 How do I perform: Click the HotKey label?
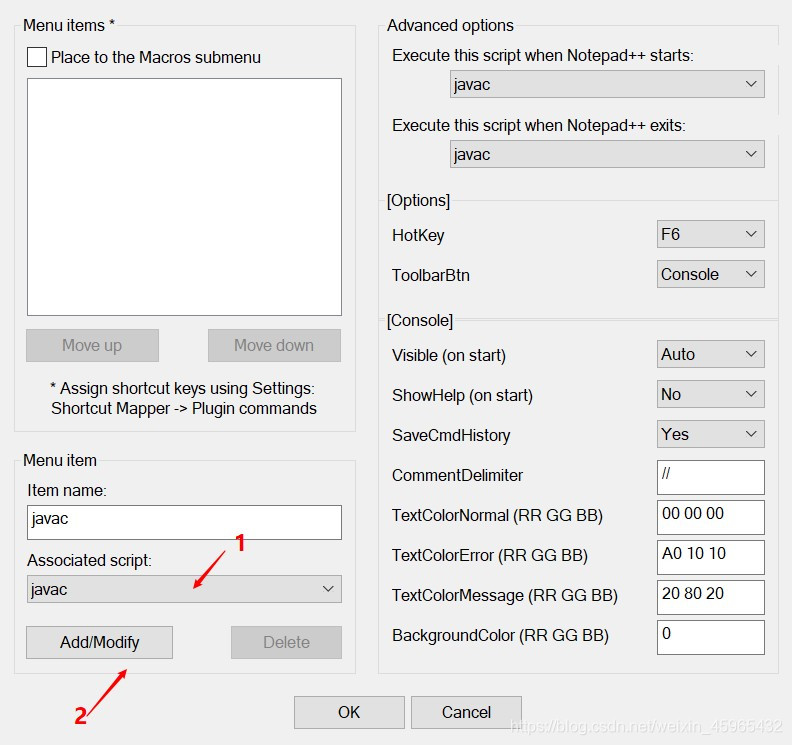pyautogui.click(x=418, y=235)
